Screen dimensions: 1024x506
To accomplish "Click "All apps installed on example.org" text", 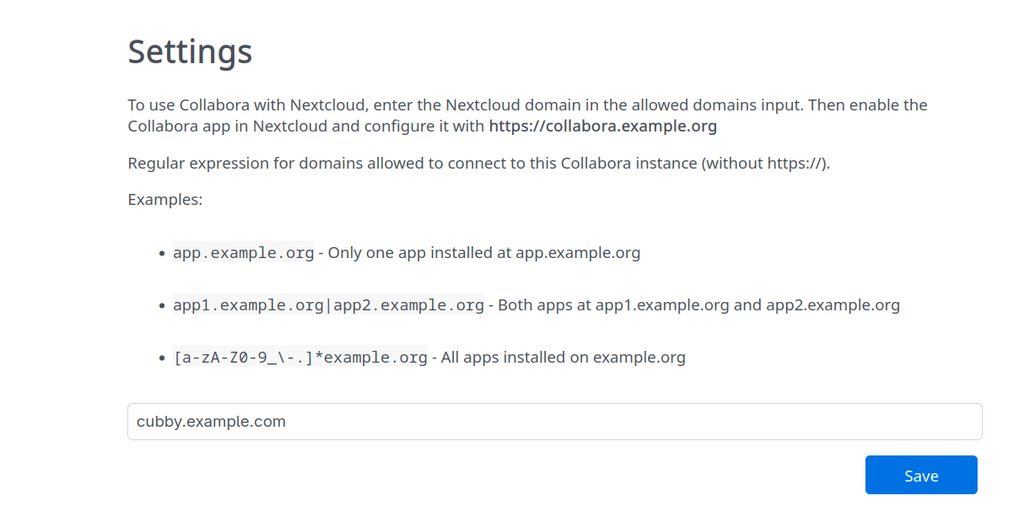I will (562, 357).
